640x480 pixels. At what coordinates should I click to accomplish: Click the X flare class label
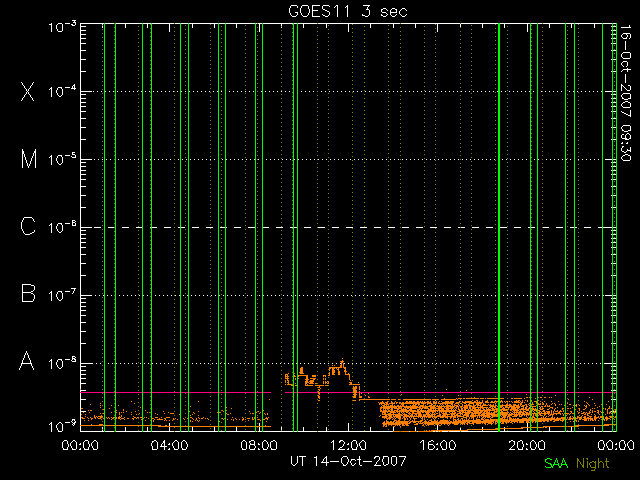pos(27,91)
